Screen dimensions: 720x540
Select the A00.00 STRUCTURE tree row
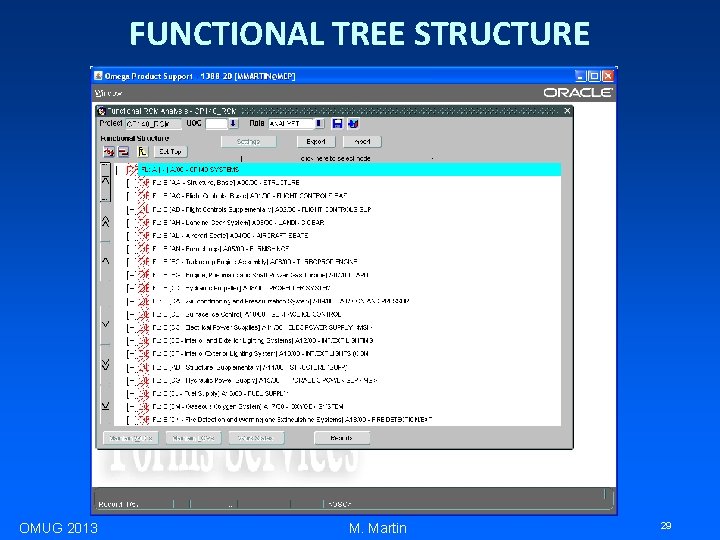coord(225,183)
